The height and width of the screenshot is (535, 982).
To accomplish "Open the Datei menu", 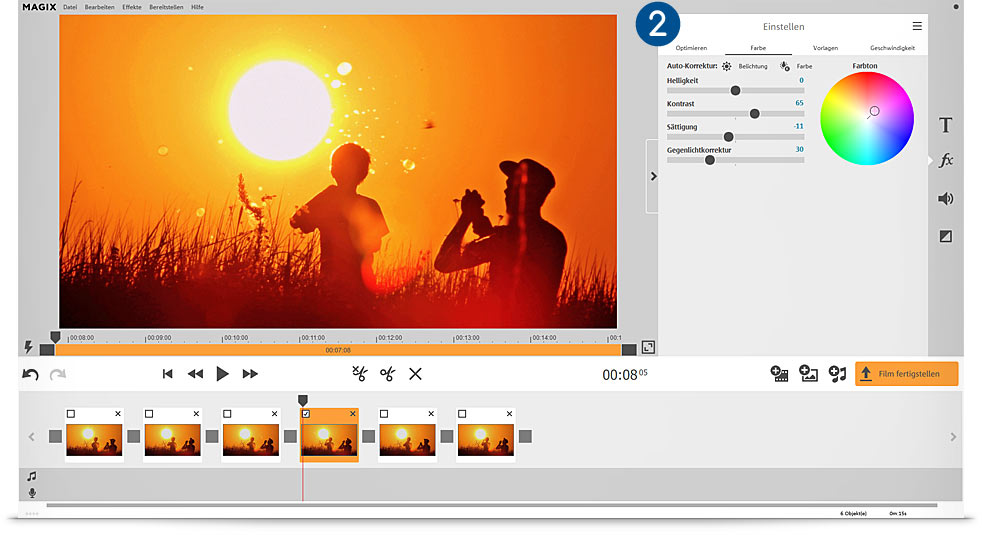I will pyautogui.click(x=70, y=8).
